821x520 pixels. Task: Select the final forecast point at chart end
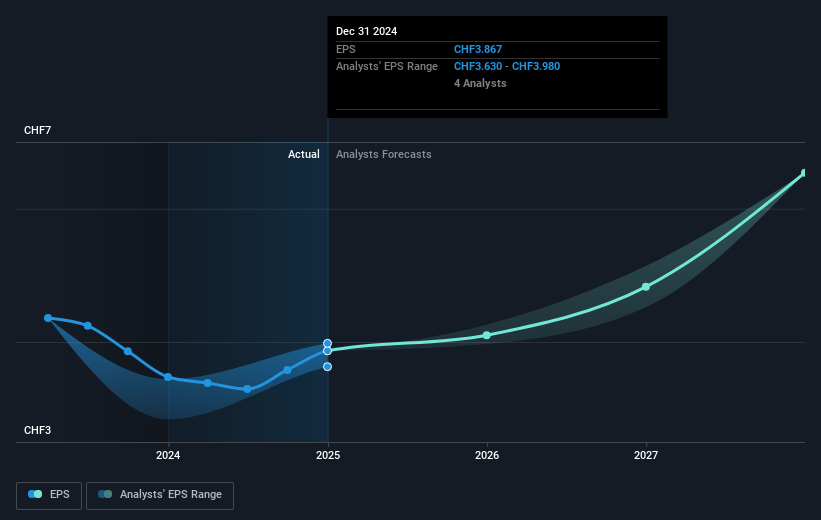click(x=805, y=173)
